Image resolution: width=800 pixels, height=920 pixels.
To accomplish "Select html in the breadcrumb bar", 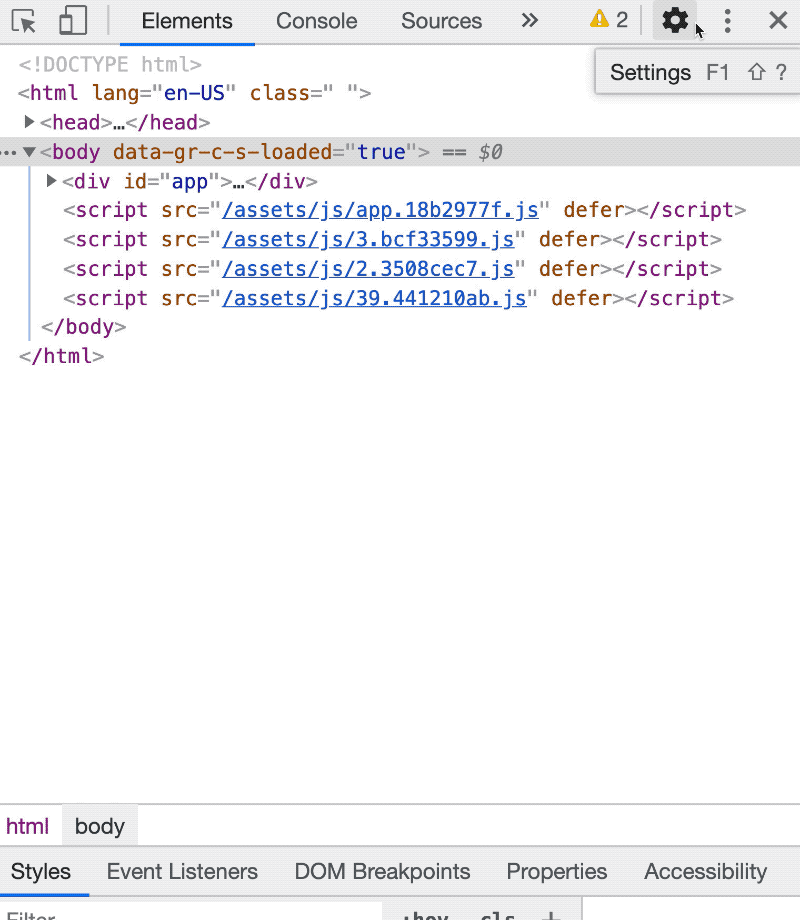I will [x=27, y=827].
